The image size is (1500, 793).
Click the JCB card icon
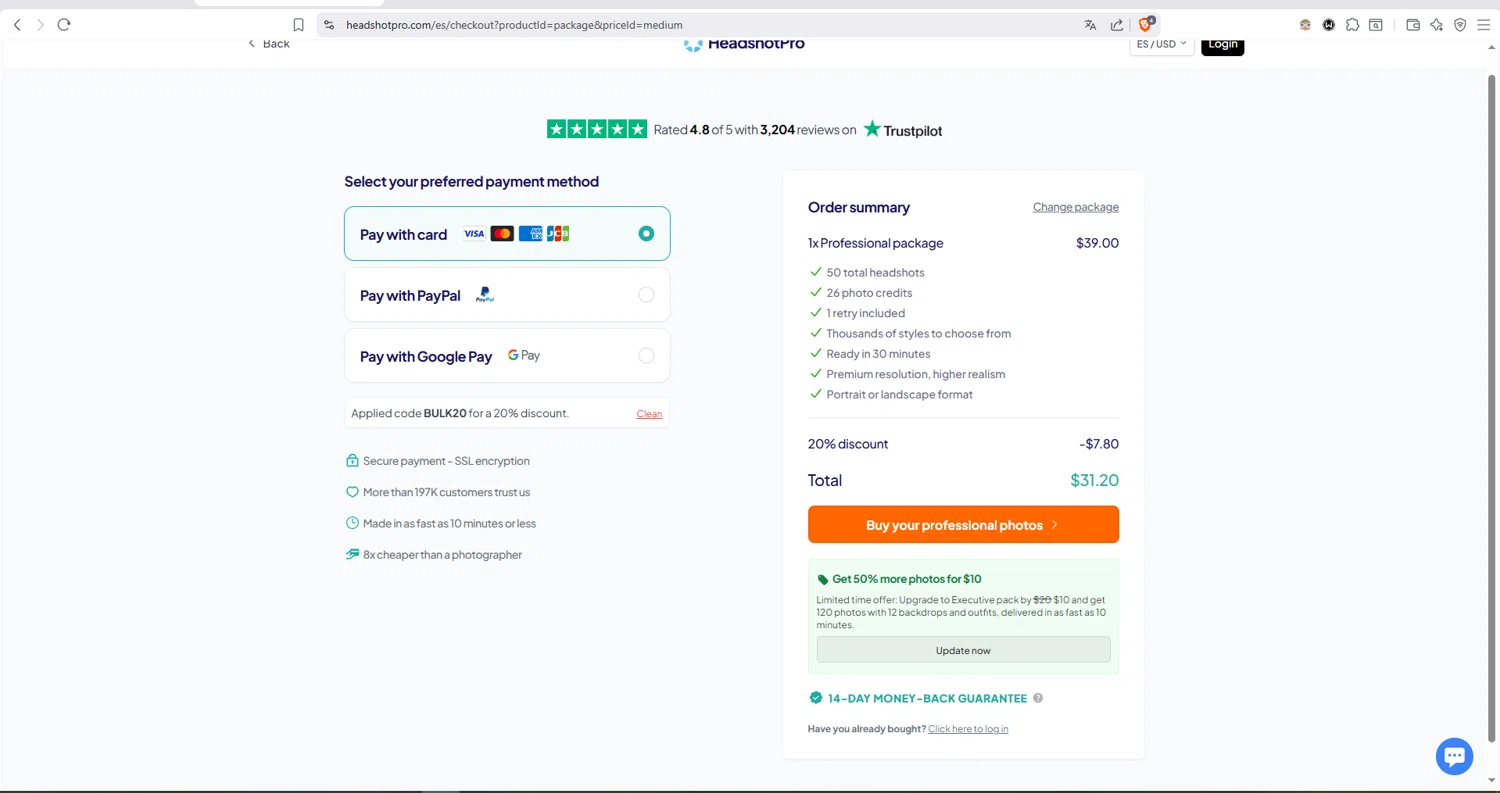pyautogui.click(x=558, y=234)
